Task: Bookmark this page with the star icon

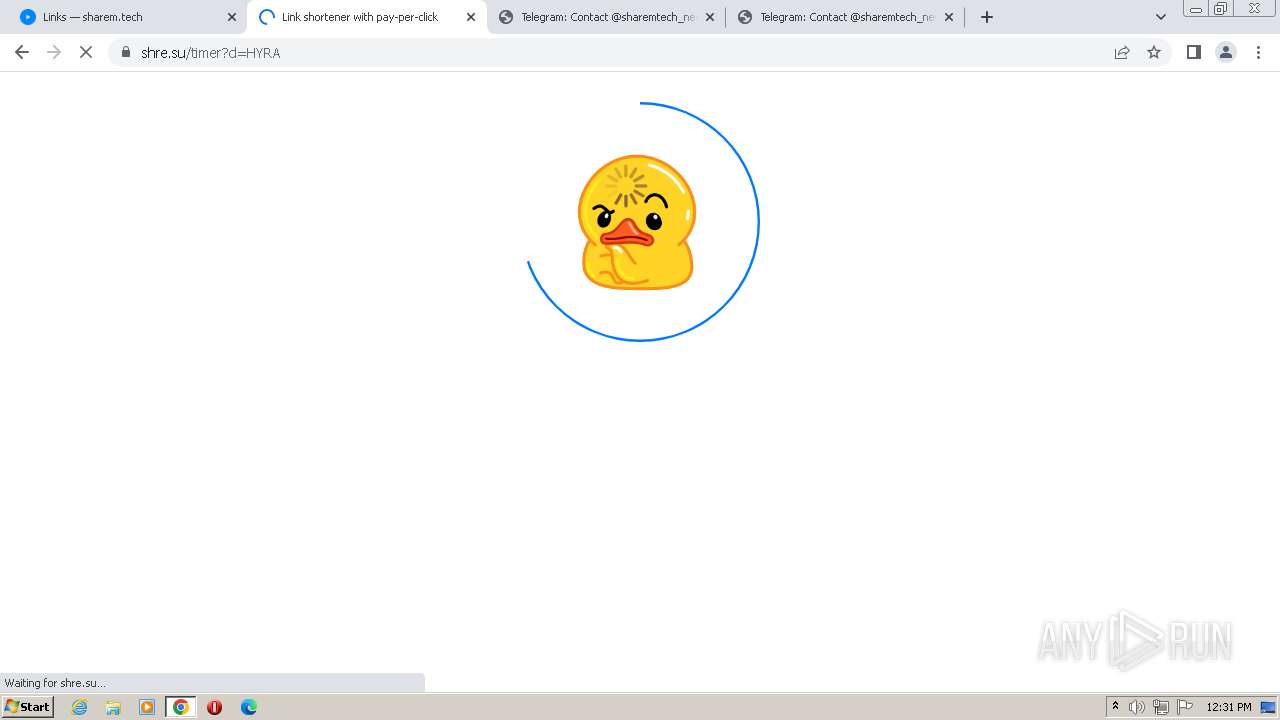Action: [1154, 52]
